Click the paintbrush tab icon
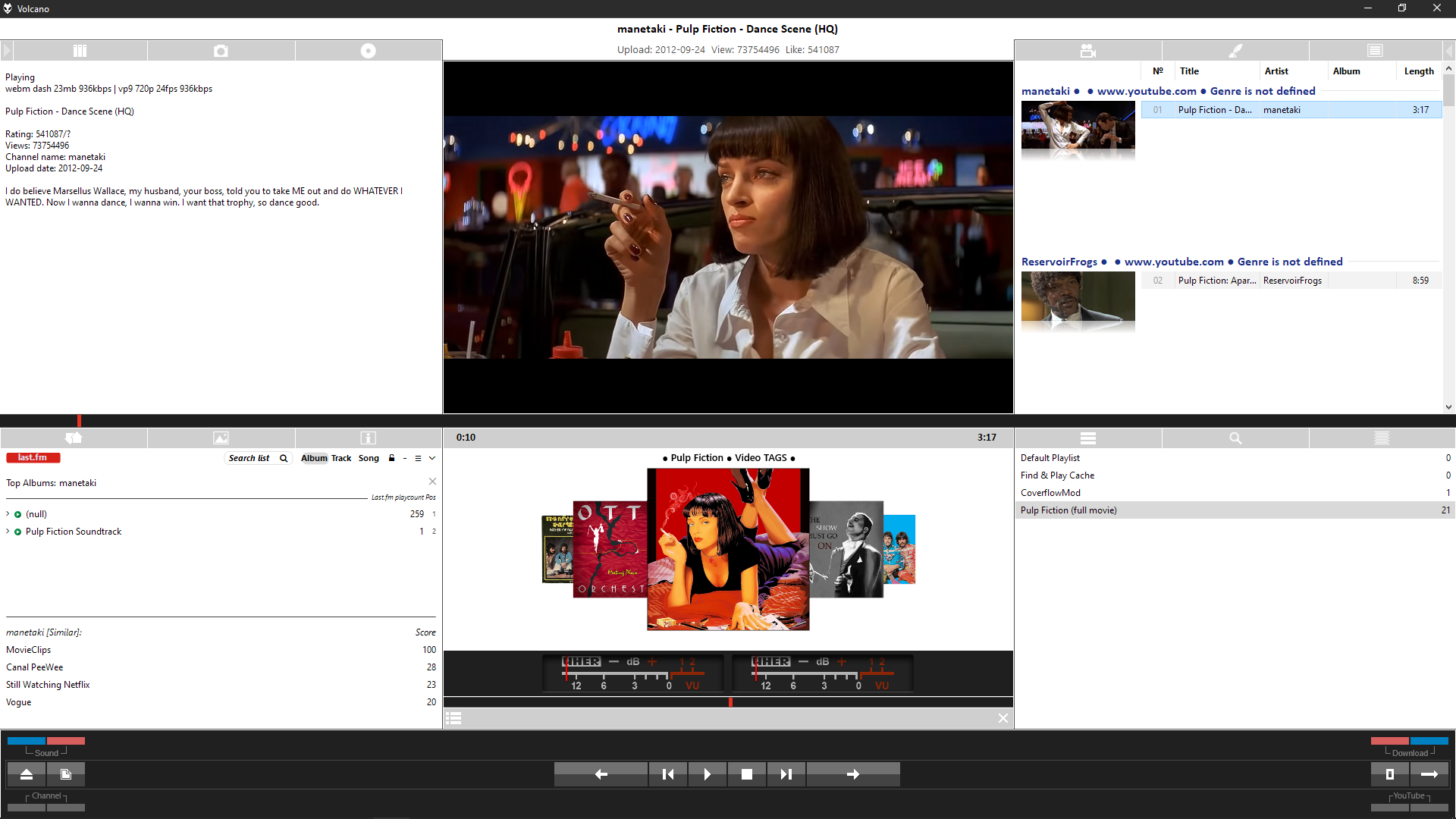 pos(1235,51)
